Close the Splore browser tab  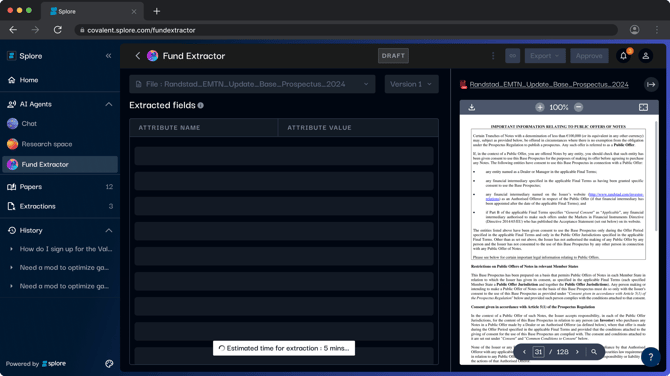pos(134,12)
